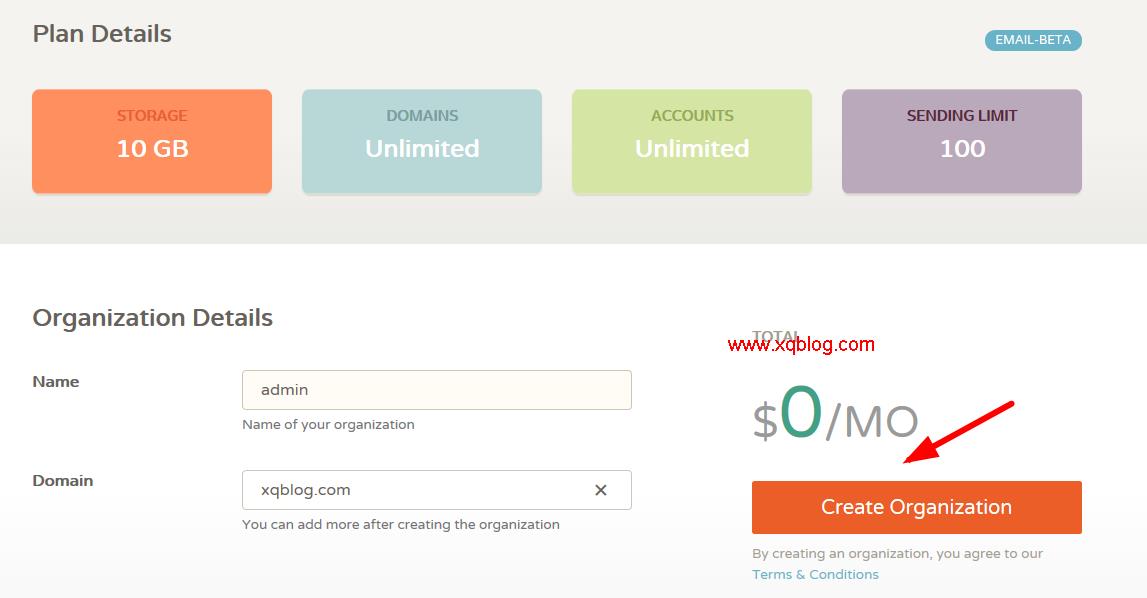Image resolution: width=1147 pixels, height=598 pixels.
Task: Click the red www.xqblog.com watermark text
Action: click(801, 344)
